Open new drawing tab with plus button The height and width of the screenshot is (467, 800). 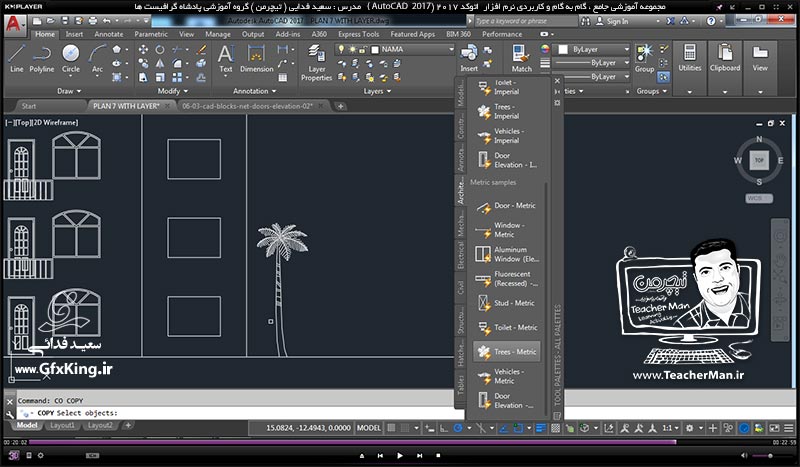pos(340,106)
